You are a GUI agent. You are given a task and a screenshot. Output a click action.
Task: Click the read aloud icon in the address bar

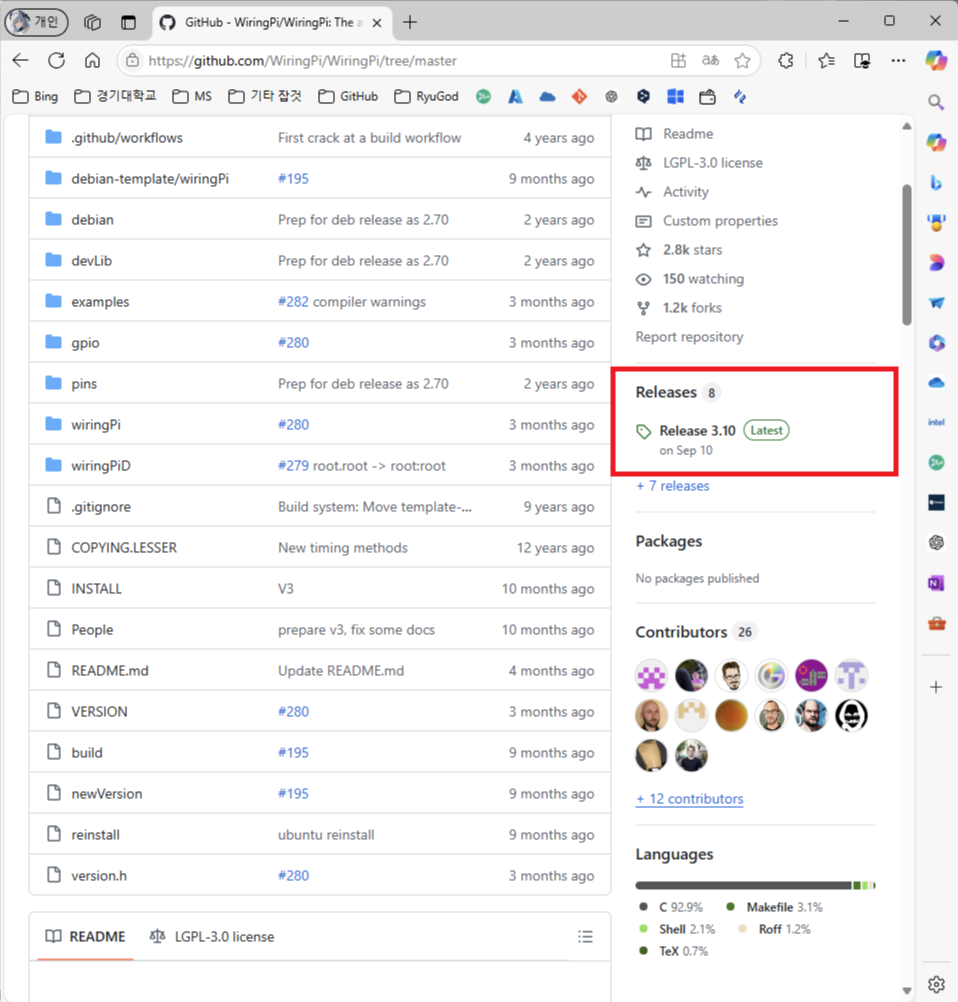pyautogui.click(x=710, y=61)
